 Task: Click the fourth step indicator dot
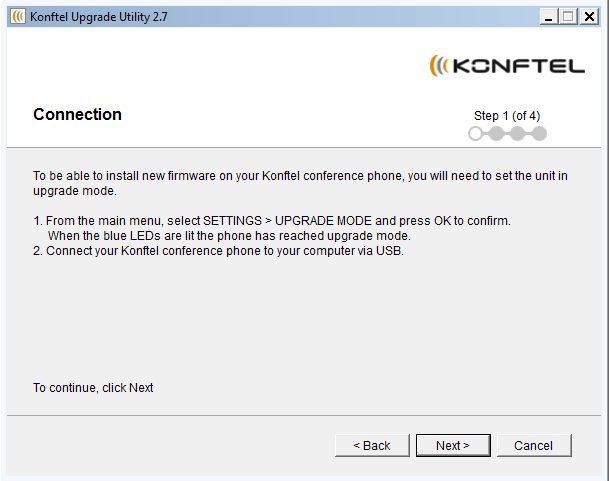tap(539, 134)
